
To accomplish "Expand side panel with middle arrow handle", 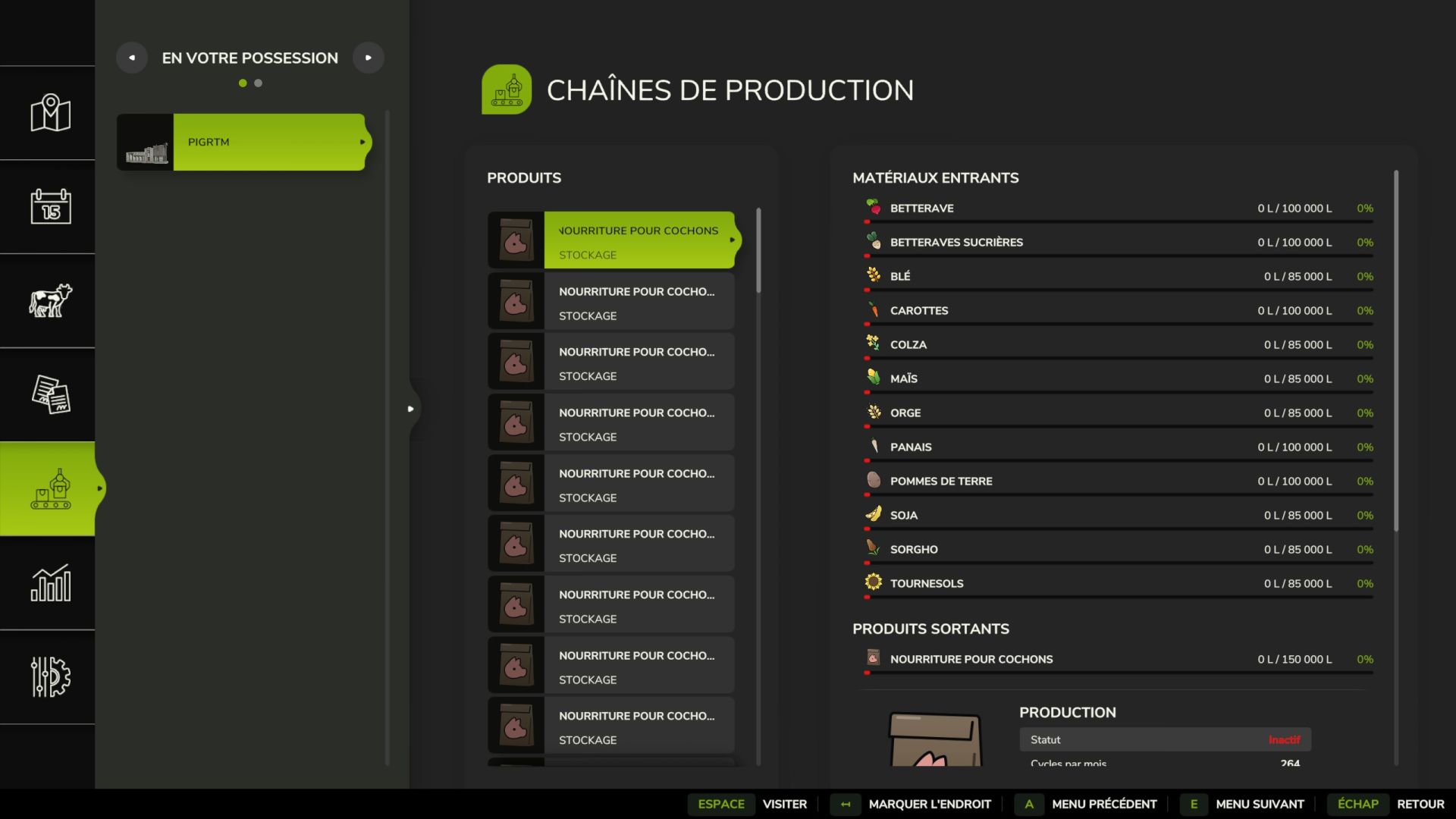I will 410,409.
